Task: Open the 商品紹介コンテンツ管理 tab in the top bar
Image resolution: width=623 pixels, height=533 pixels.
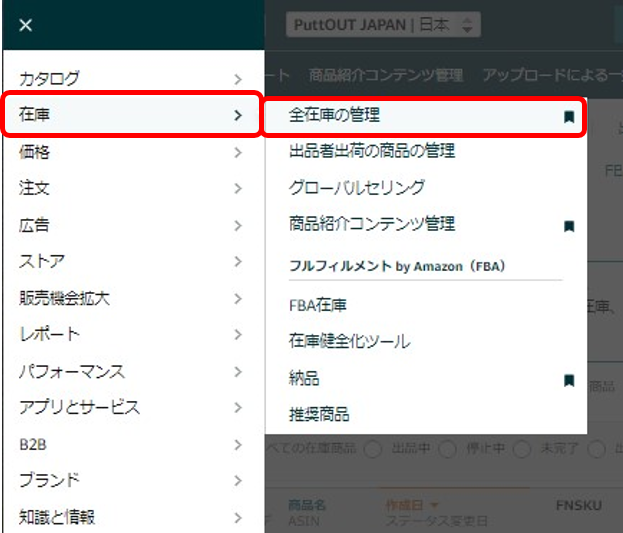Action: click(386, 75)
